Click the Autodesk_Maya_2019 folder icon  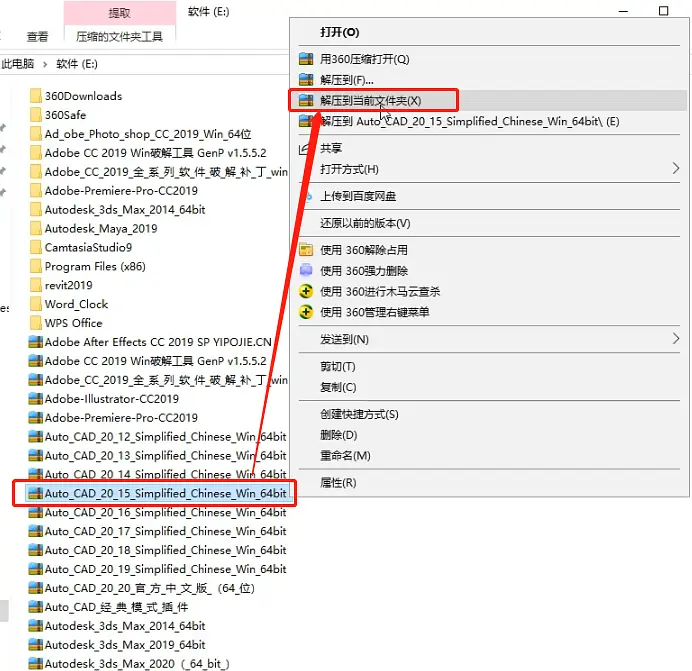pos(36,228)
